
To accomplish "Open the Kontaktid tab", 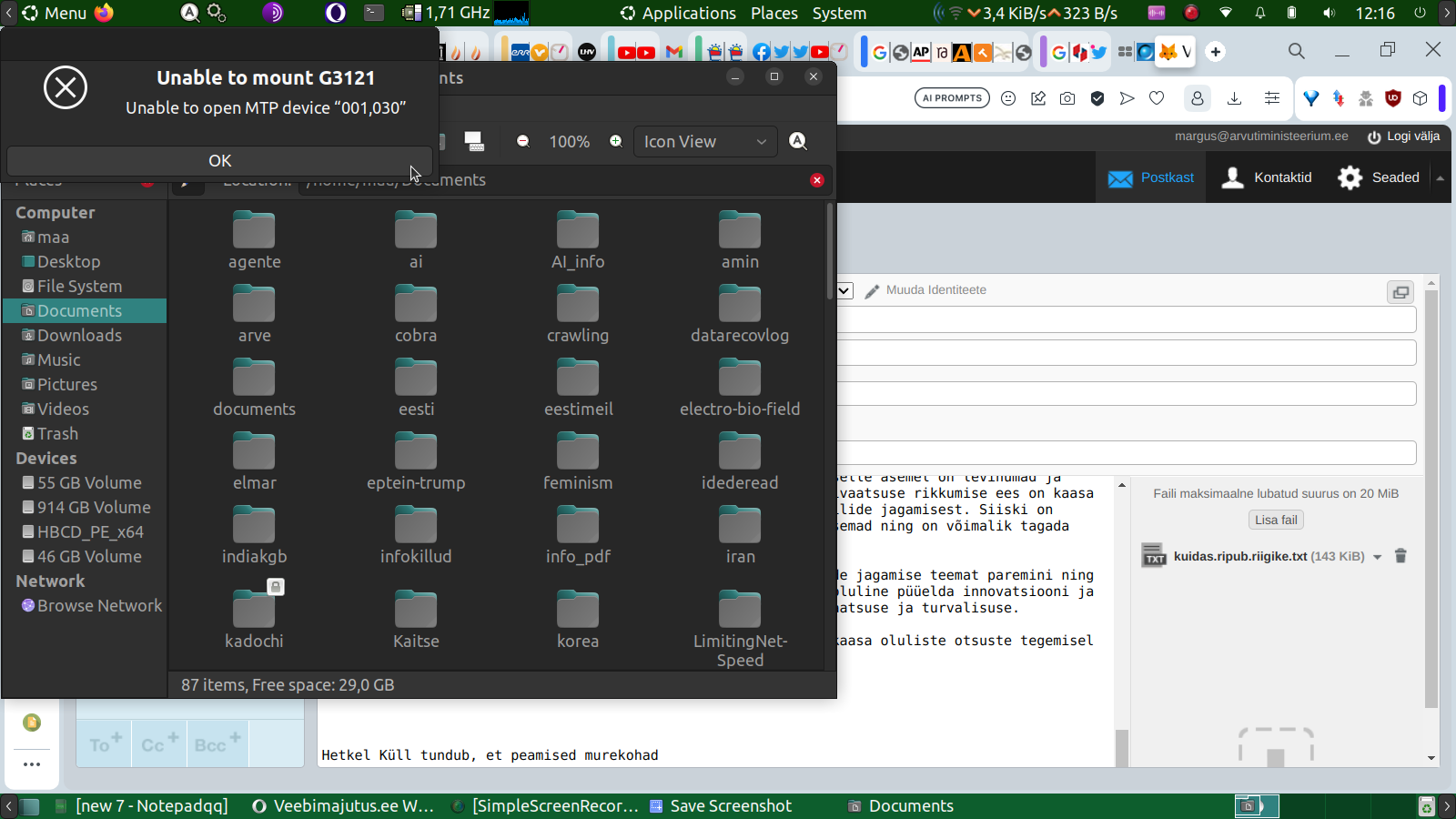I will point(1268,177).
